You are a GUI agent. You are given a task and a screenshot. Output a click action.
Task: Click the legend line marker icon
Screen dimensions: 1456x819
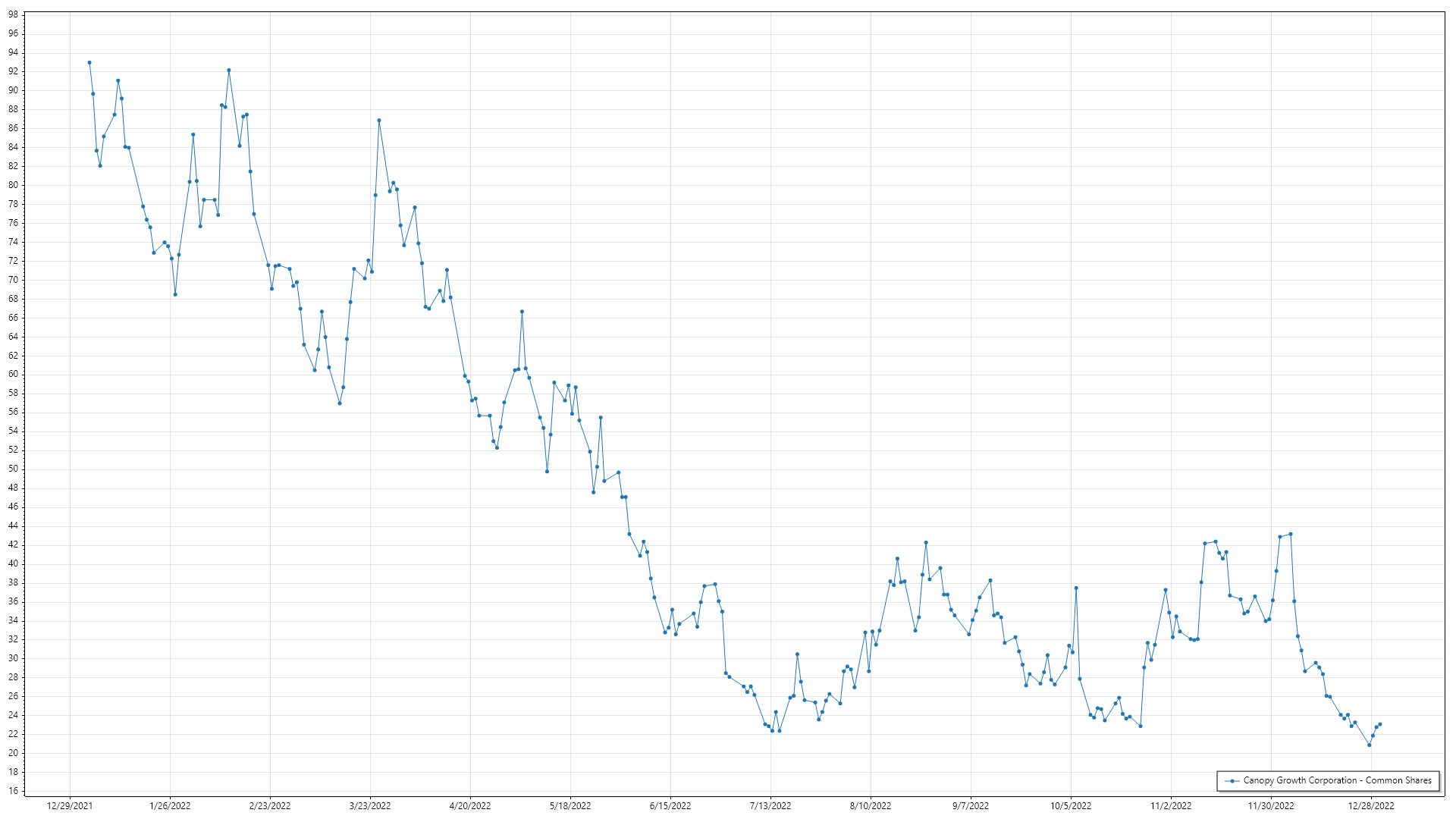point(1232,780)
